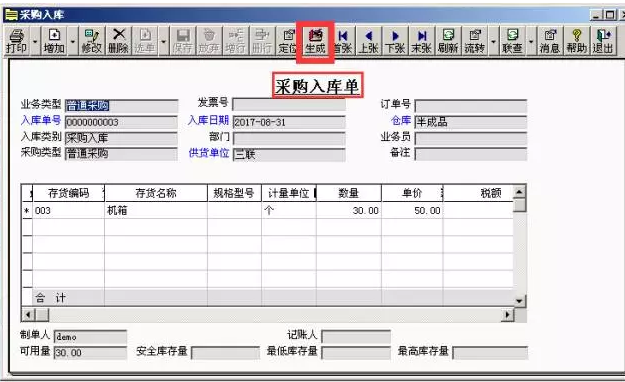The height and width of the screenshot is (382, 625).
Task: Click the 生成 (Generate) toolbar icon
Action: coord(315,41)
